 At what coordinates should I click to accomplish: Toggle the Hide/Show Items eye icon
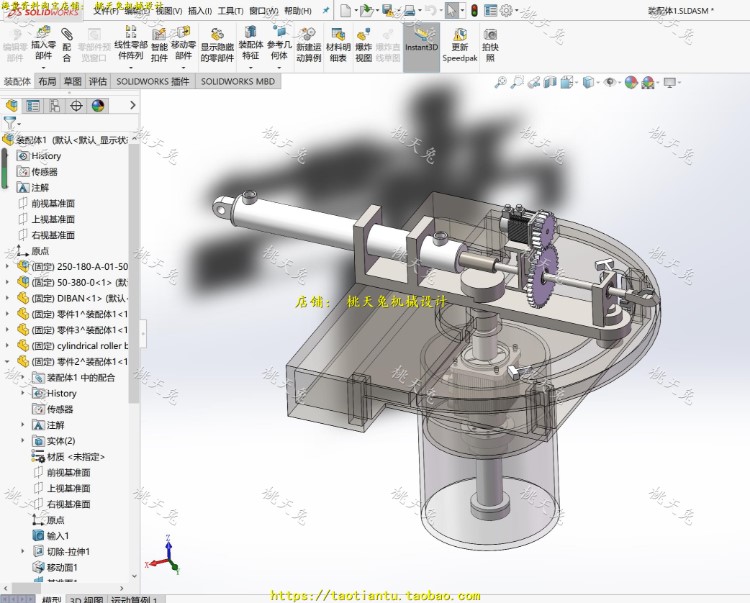(x=609, y=82)
